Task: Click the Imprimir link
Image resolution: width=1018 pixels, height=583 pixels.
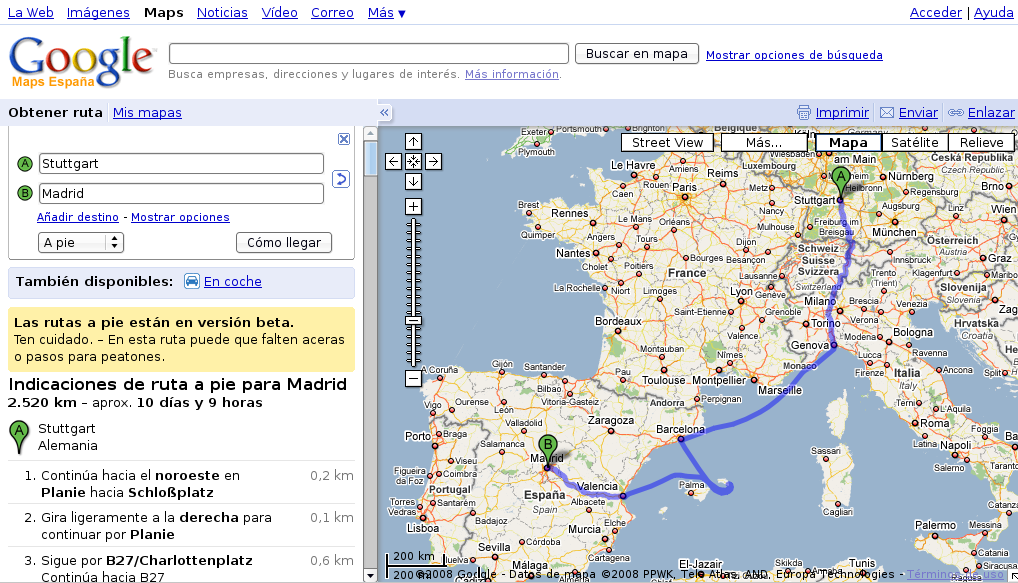Action: coord(842,113)
